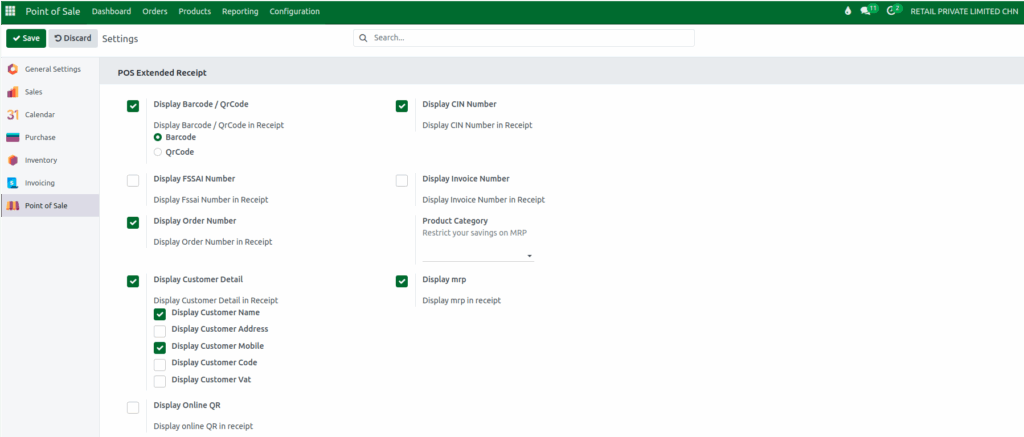Enable Display Invoice Number checkbox
Image resolution: width=1024 pixels, height=437 pixels.
[402, 181]
